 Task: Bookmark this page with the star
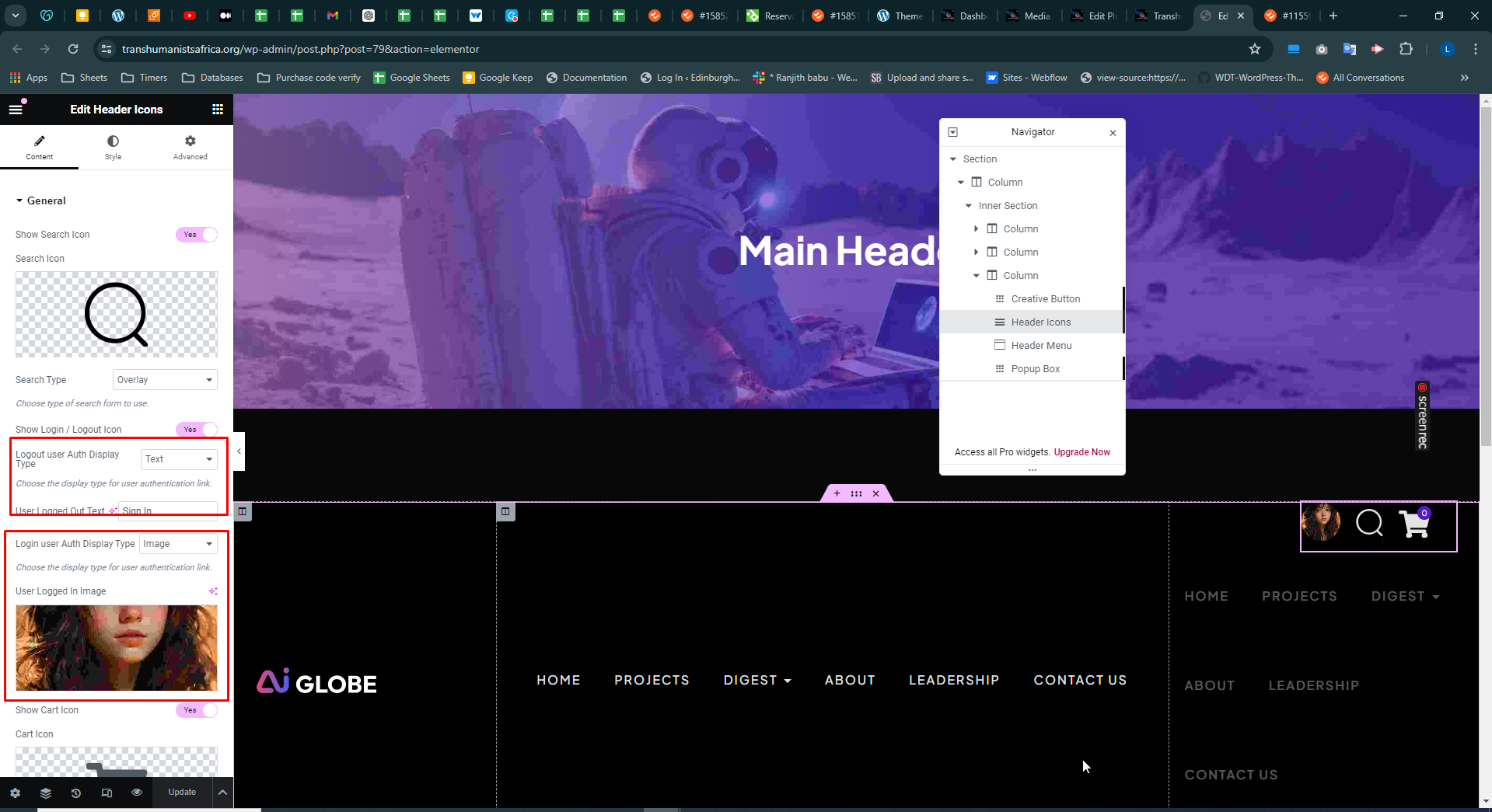pyautogui.click(x=1254, y=49)
